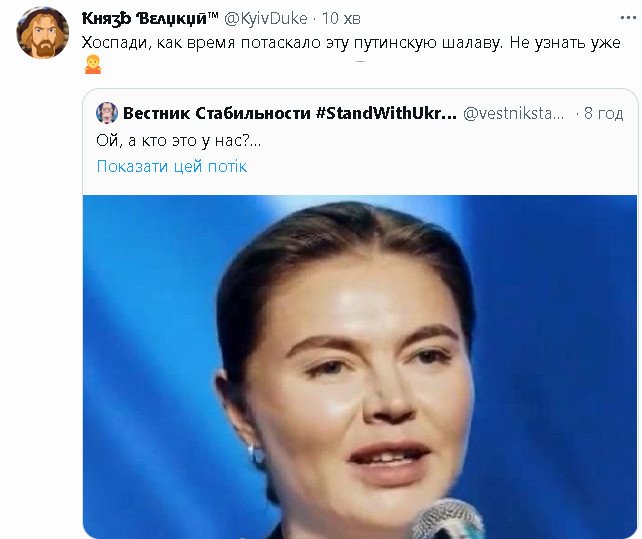Click the dot separator before "8 год"
Screen dimensions: 642x539
[x=574, y=113]
